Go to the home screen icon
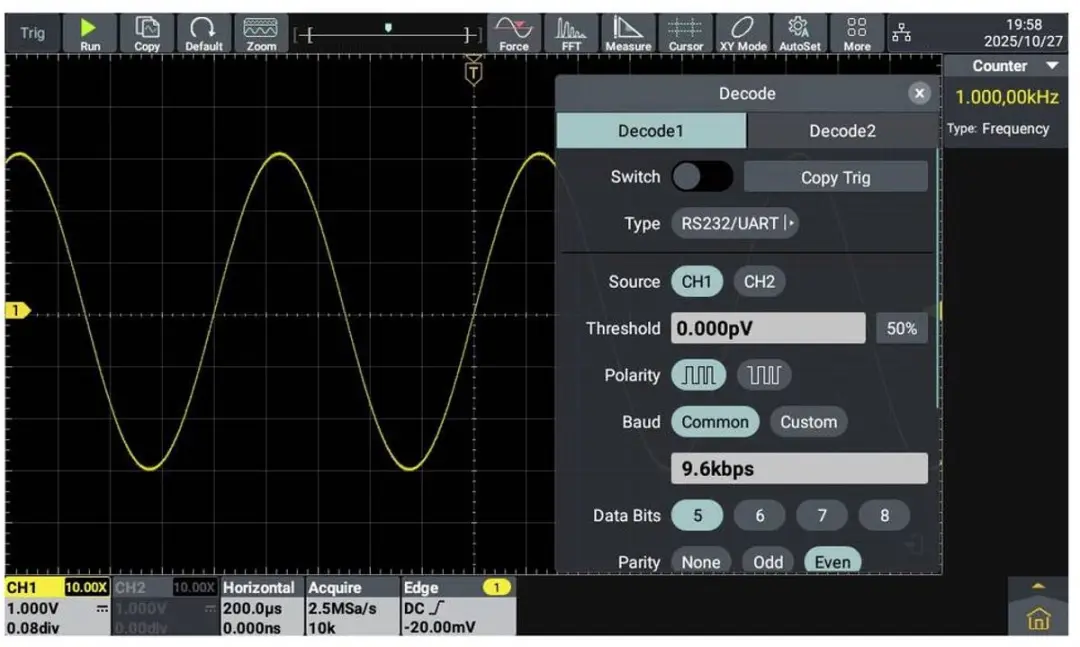The width and height of the screenshot is (1080, 647). pyautogui.click(x=1039, y=619)
